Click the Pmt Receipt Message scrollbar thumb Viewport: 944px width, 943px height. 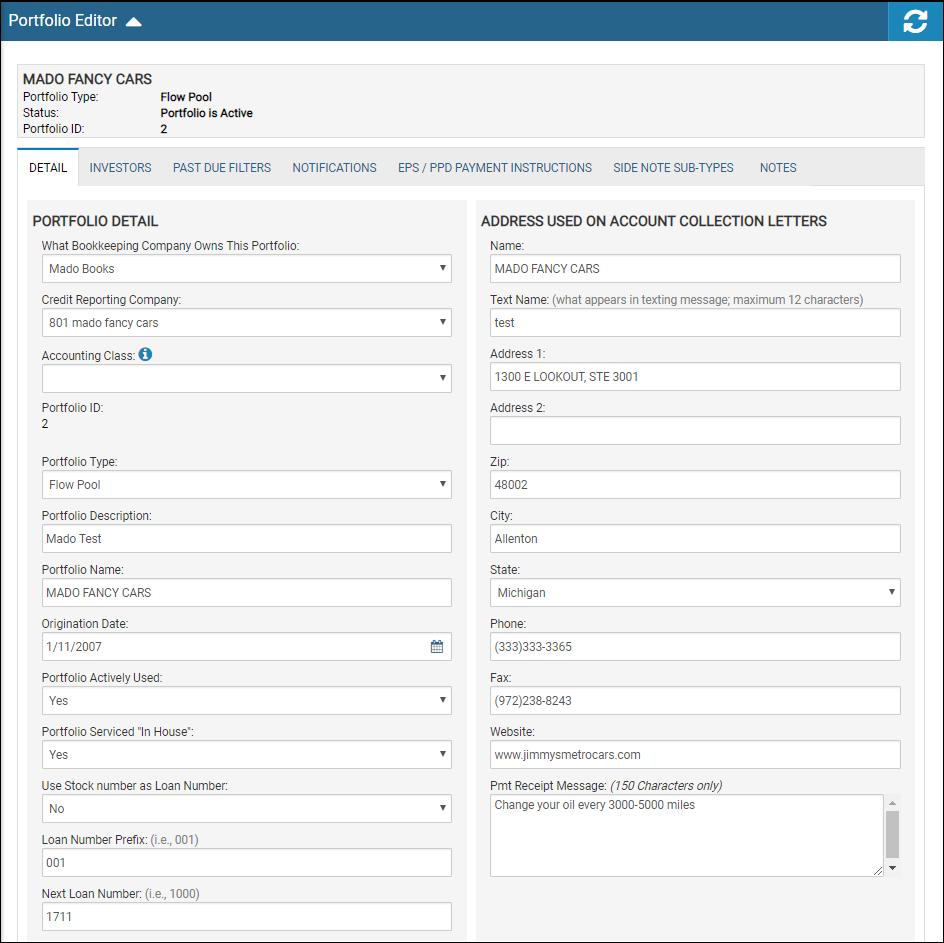(x=893, y=834)
